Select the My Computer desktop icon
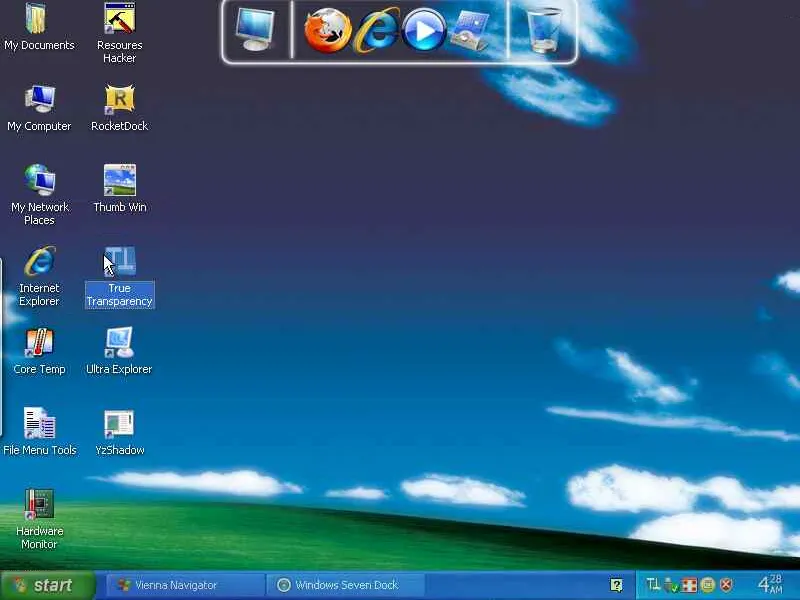 (x=39, y=108)
